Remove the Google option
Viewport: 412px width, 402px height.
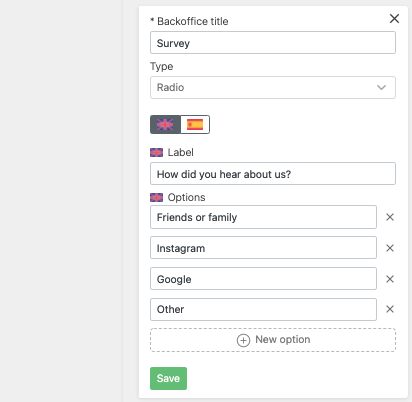click(390, 279)
